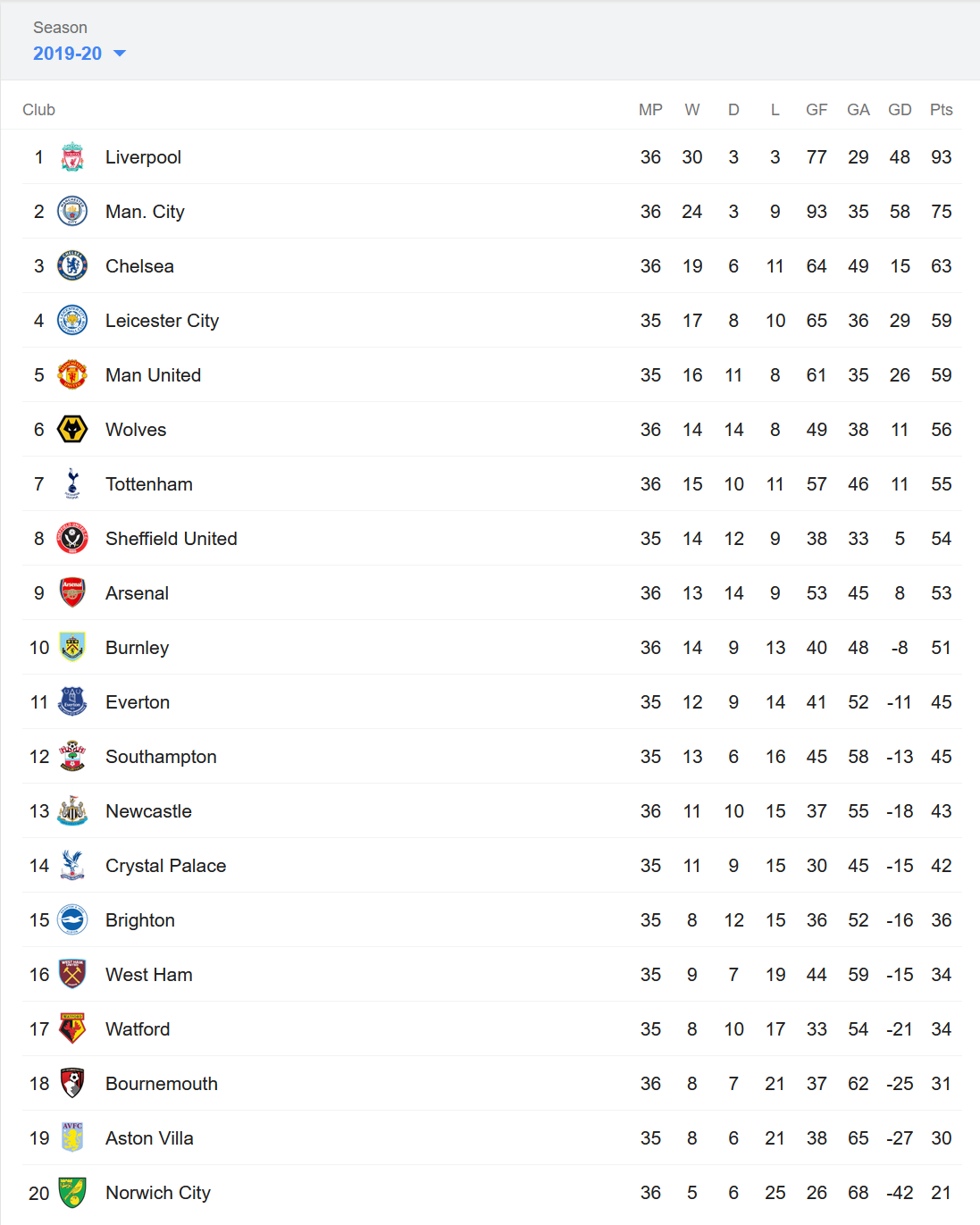Screen dimensions: 980x1225
Task: Click the Tottenham cockerel crest
Action: [72, 484]
